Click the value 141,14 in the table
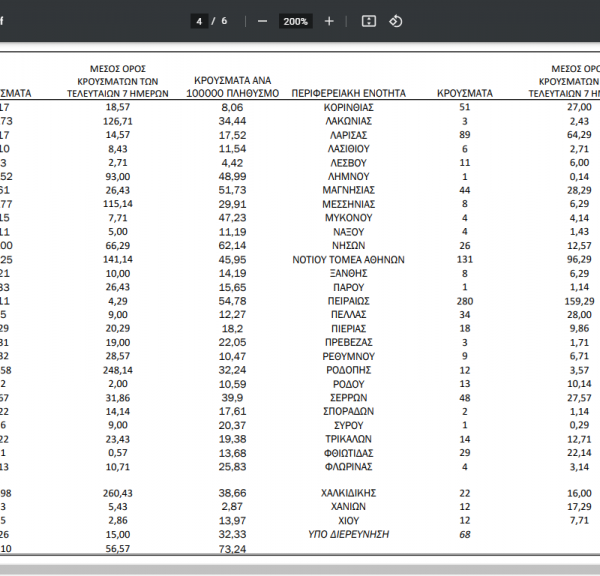Image resolution: width=600 pixels, height=576 pixels. 118,259
